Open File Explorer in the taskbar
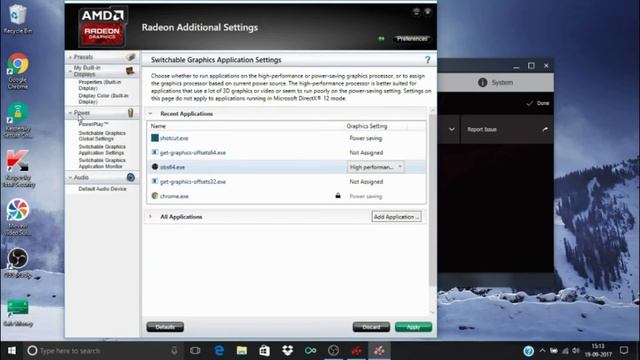The width and height of the screenshot is (640, 360). 242,351
